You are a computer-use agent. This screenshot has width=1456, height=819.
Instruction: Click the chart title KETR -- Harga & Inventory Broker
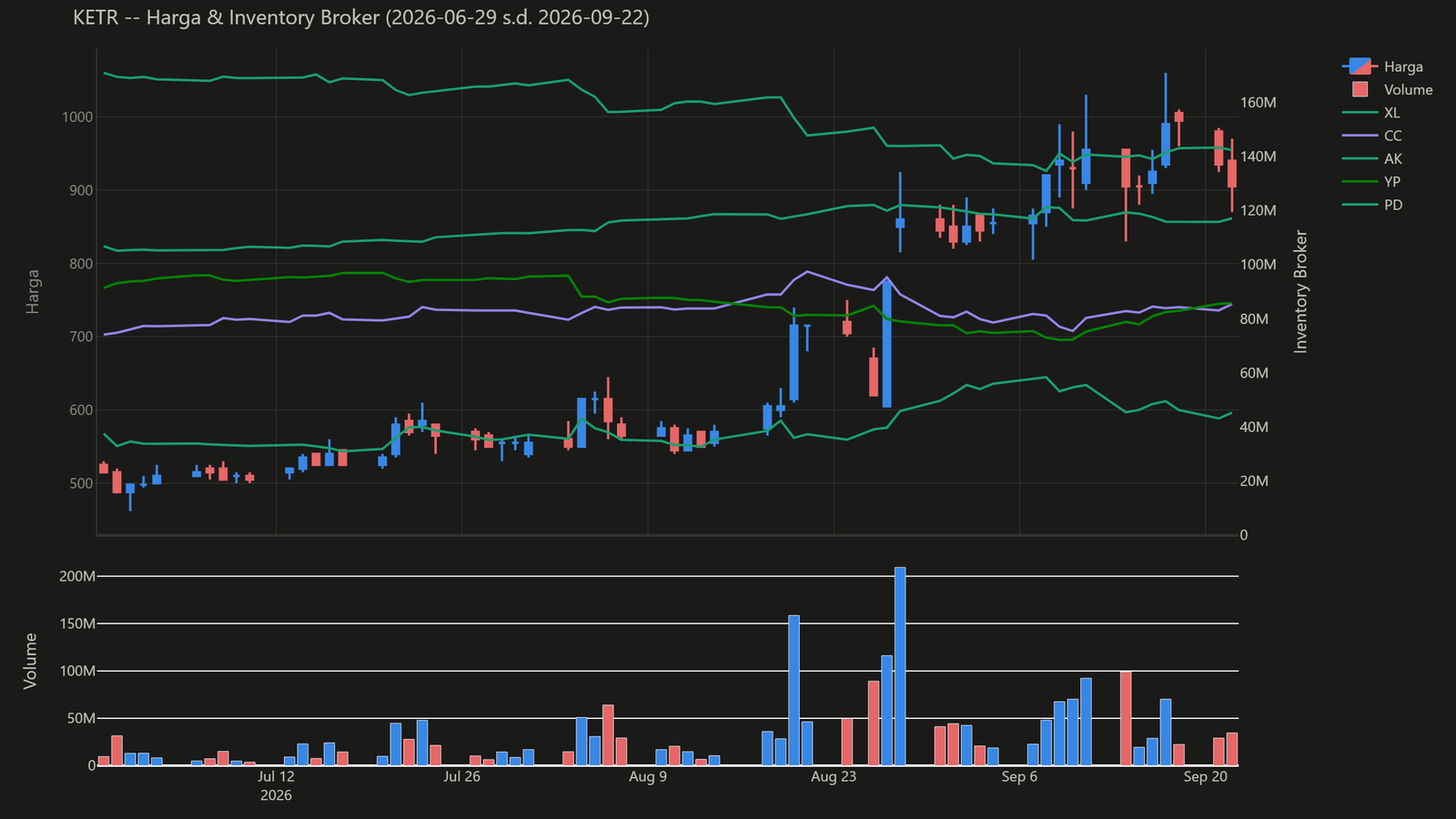[x=361, y=17]
